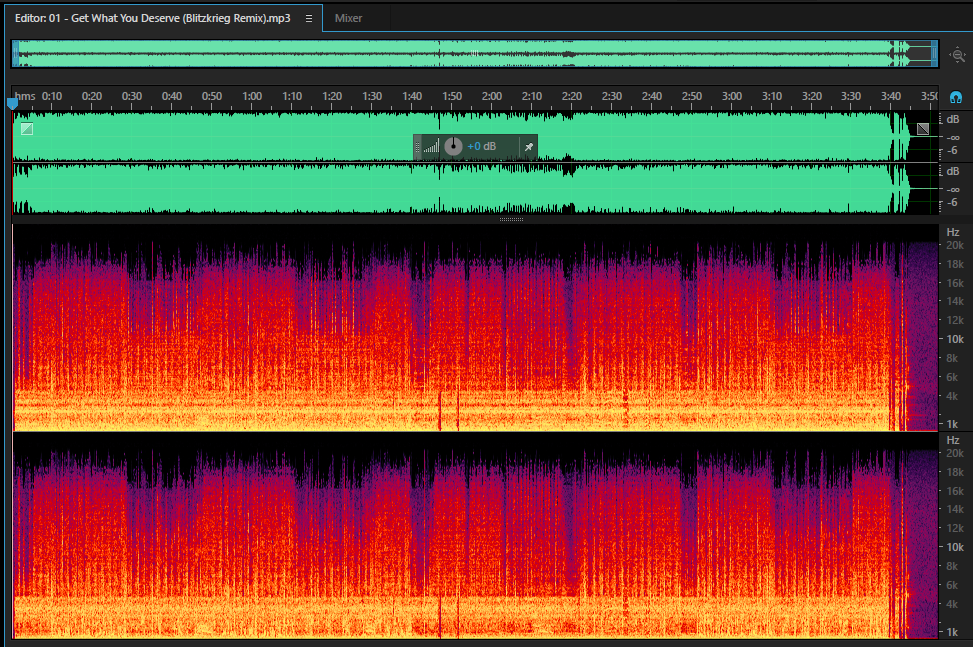Click the 16k mark on the upper frequency scale

955,283
